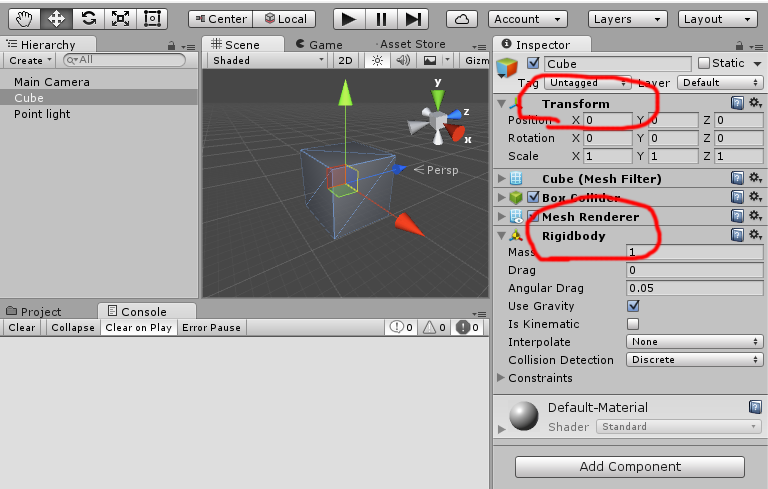Switch to the Project tab
This screenshot has height=489, width=768.
pyautogui.click(x=34, y=312)
